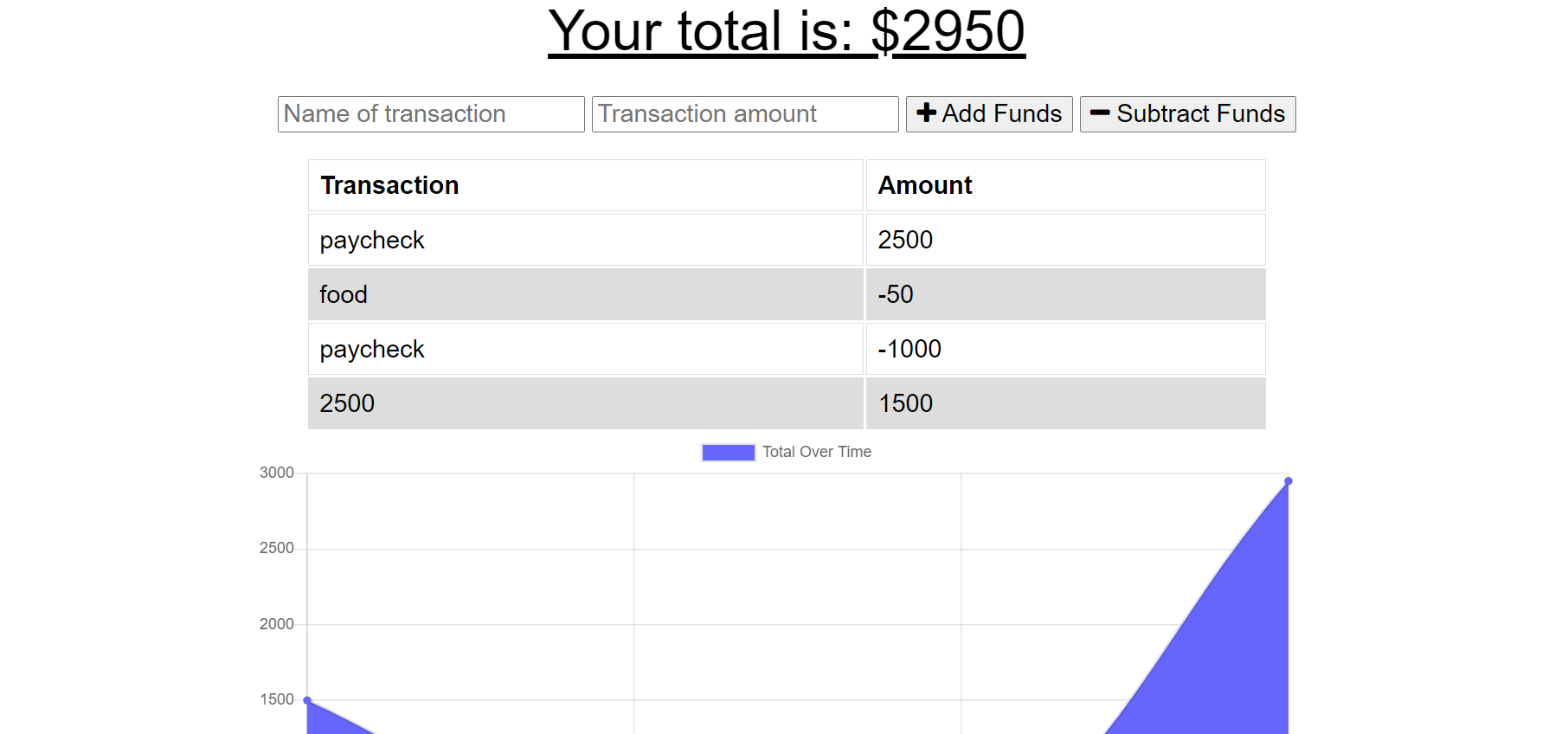Toggle the Total Over Time legend label
This screenshot has height=734, width=1568.
816,452
